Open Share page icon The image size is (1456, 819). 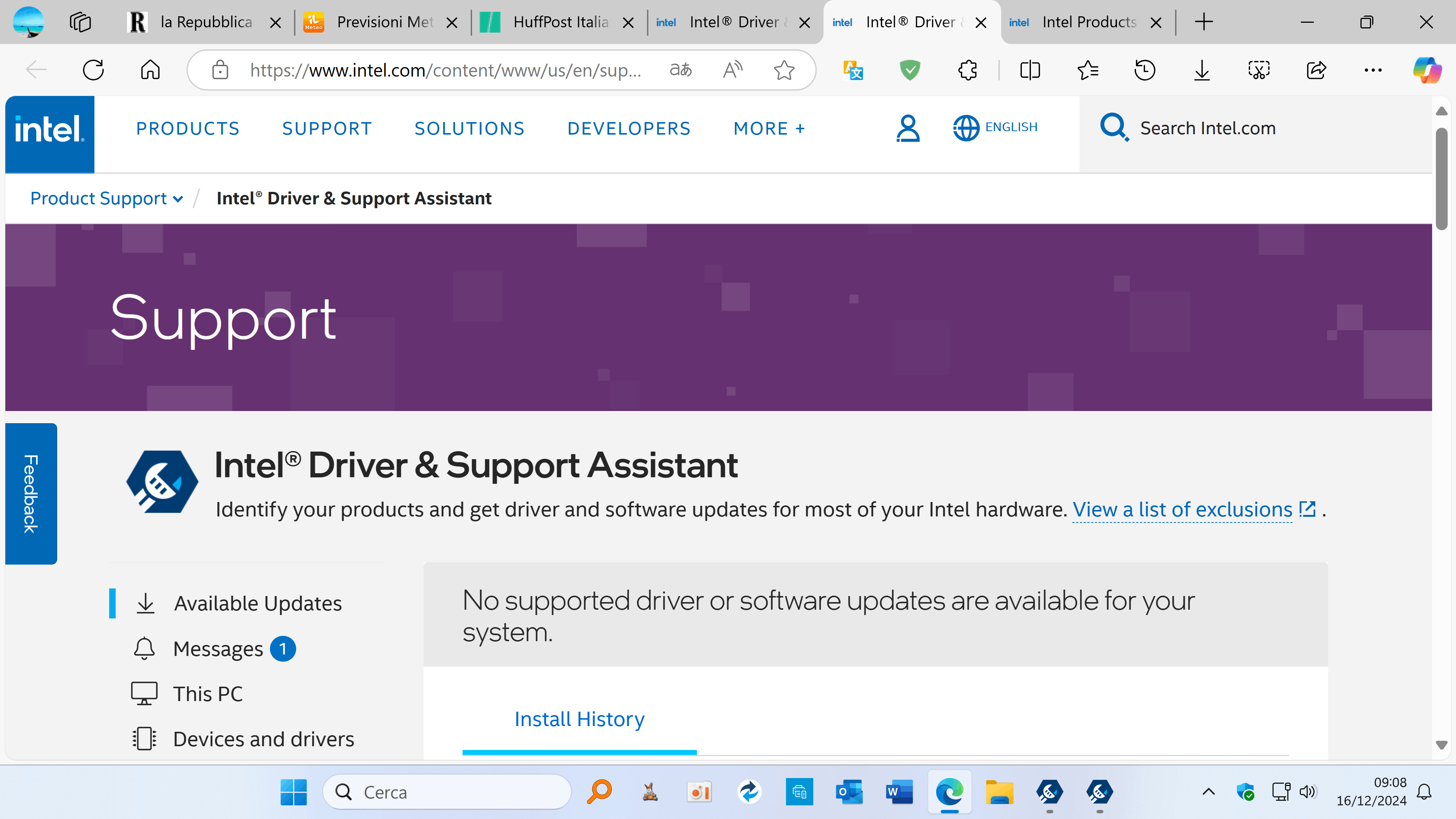tap(1316, 70)
